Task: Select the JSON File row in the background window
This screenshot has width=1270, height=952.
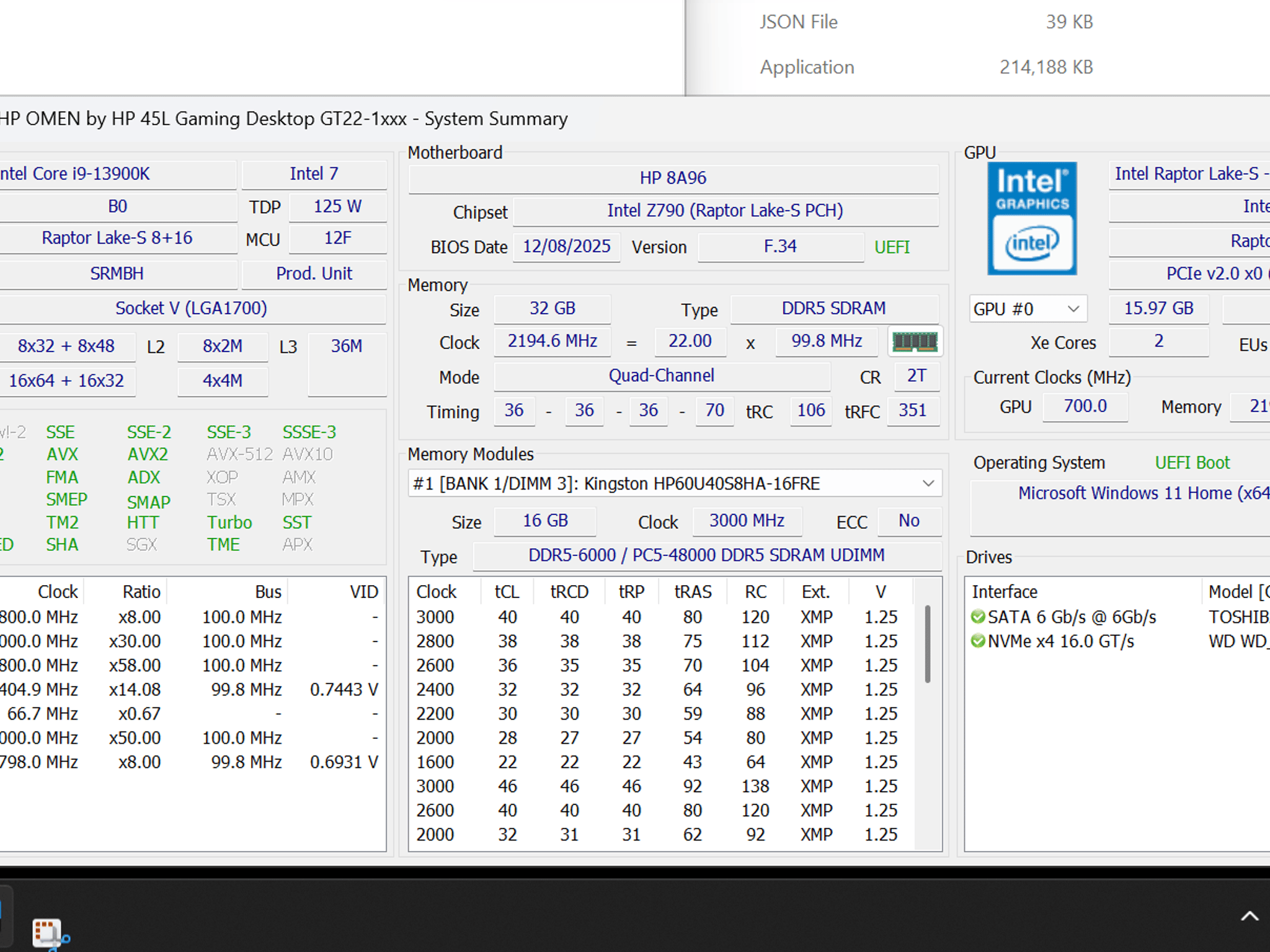Action: (926, 22)
